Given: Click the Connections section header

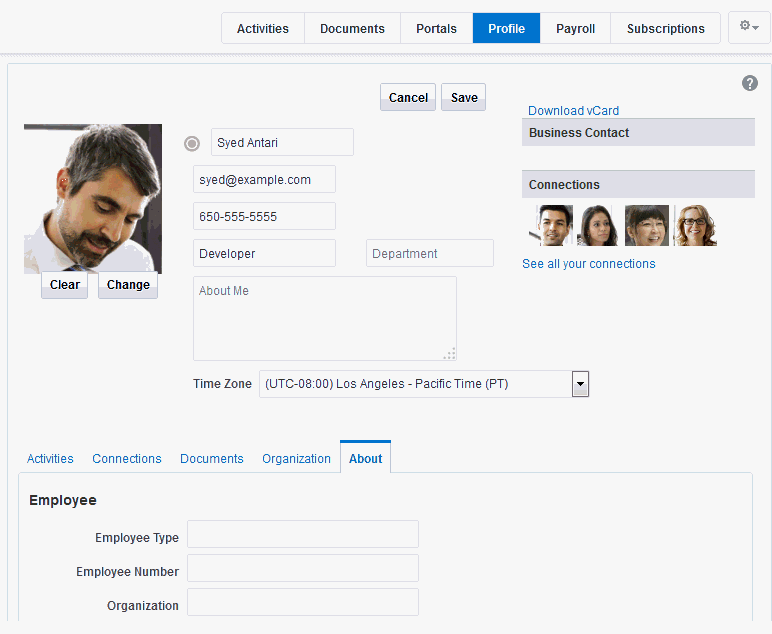Looking at the screenshot, I should [x=638, y=185].
